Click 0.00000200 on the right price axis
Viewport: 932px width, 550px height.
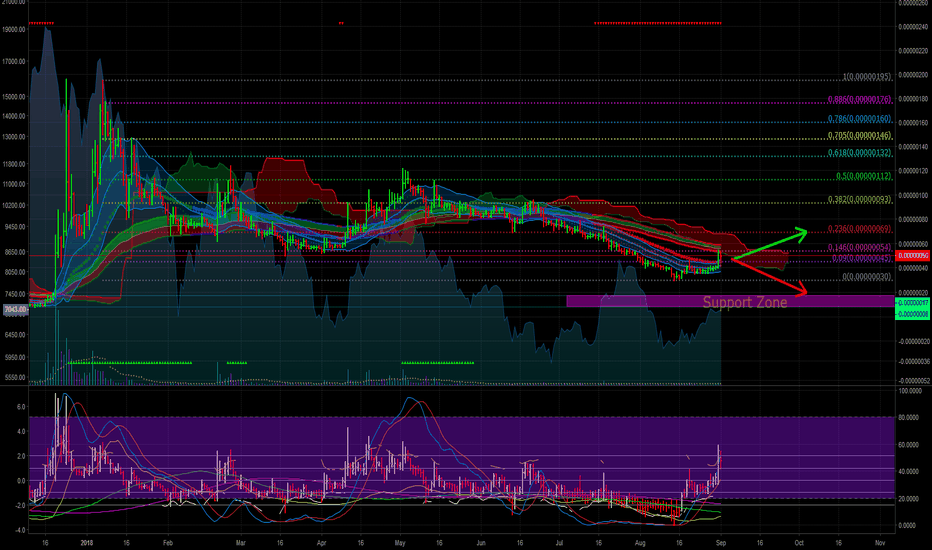914,75
